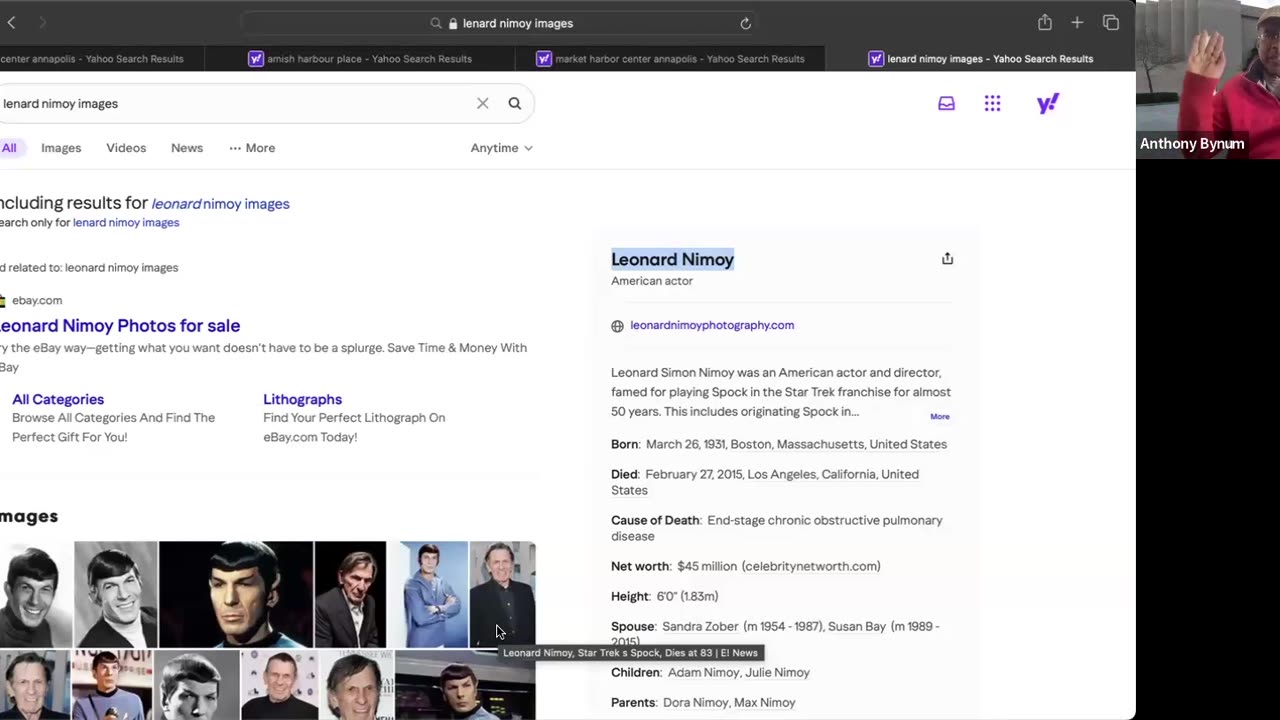Click the Children Adam Nimoy, Julie Nimoy text
Viewport: 1280px width, 720px height.
[x=710, y=672]
